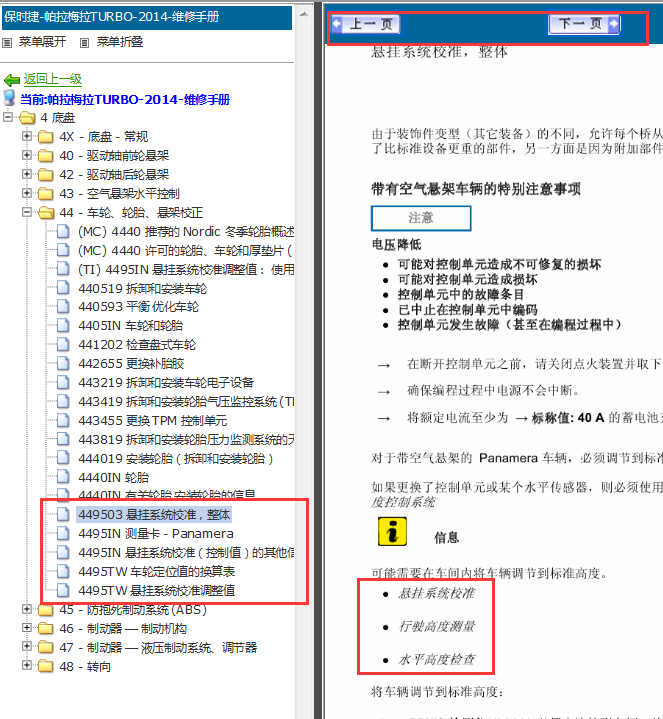This screenshot has height=719, width=663.
Task: Click the 注意 notice box
Action: [421, 218]
